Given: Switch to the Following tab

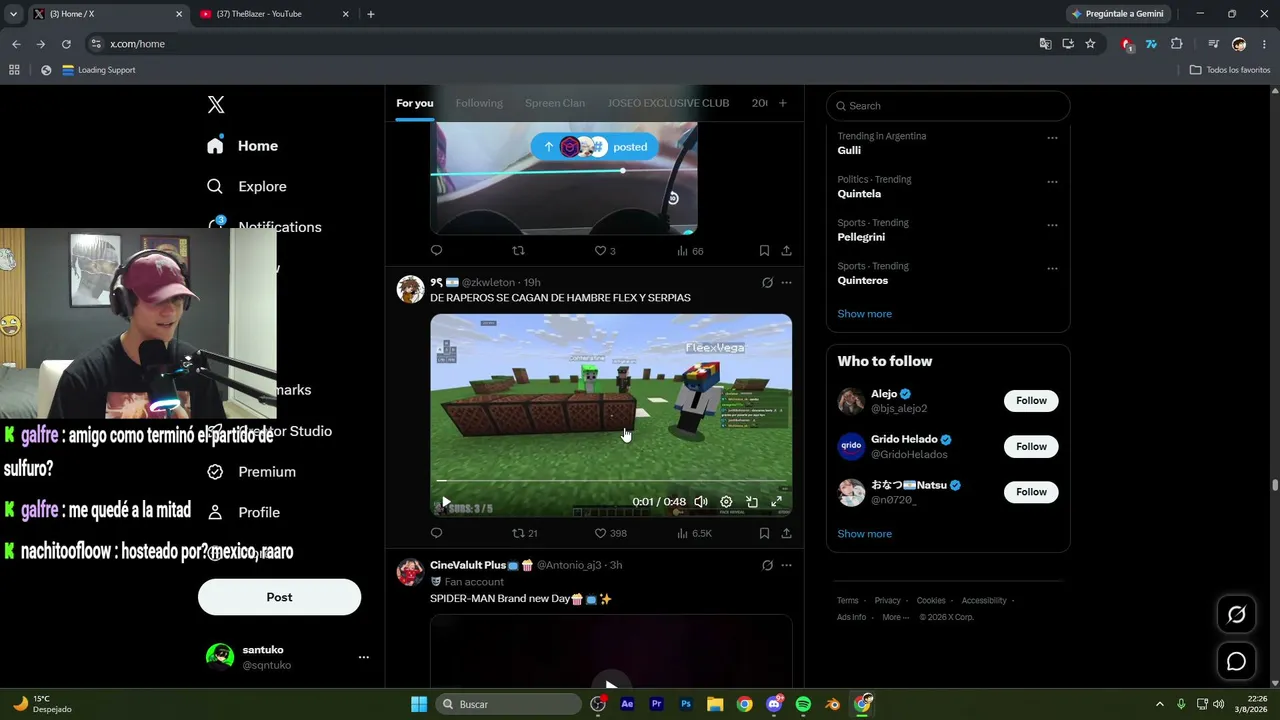Looking at the screenshot, I should [479, 103].
